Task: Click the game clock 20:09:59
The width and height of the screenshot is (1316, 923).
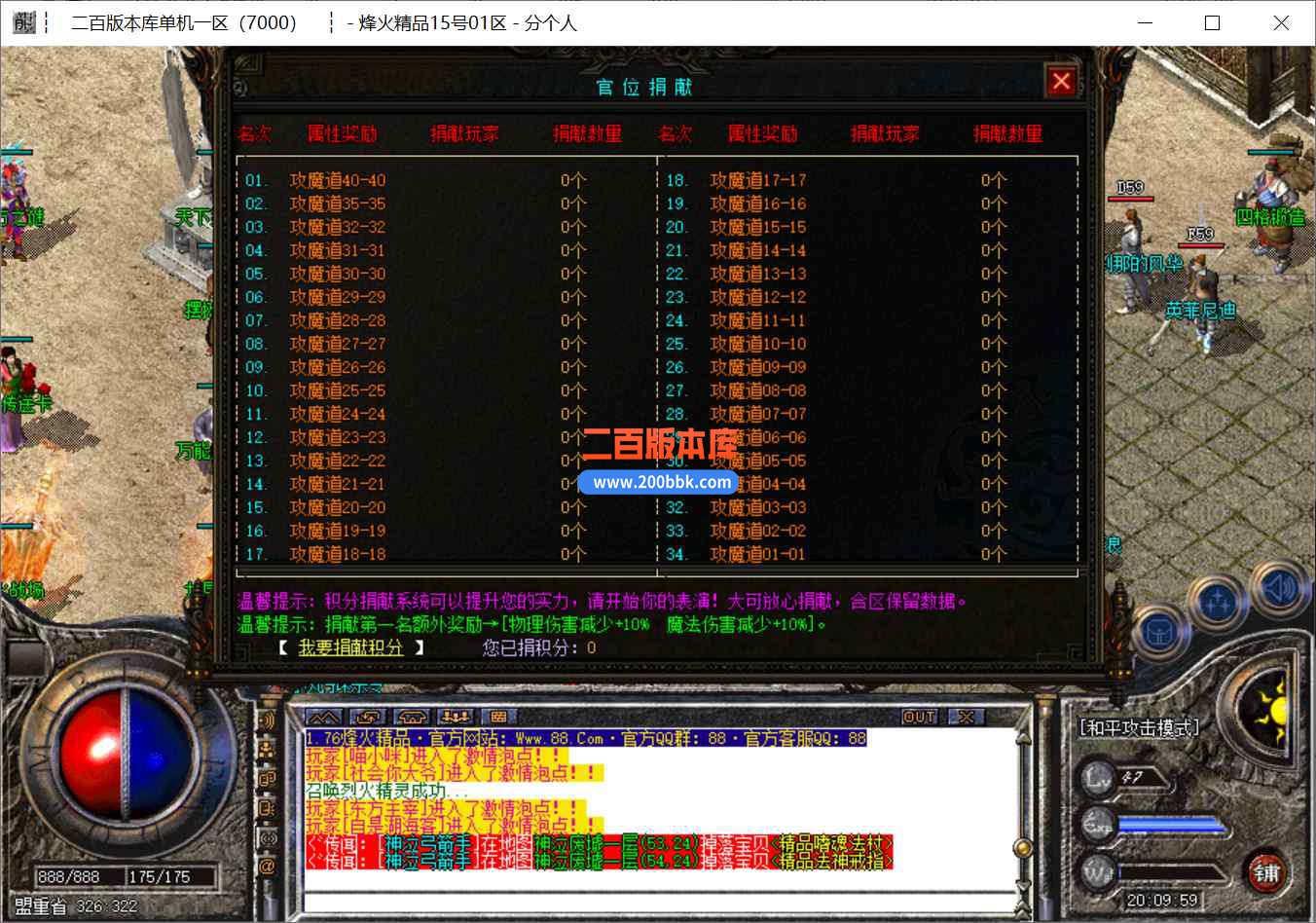Action: (x=1162, y=900)
